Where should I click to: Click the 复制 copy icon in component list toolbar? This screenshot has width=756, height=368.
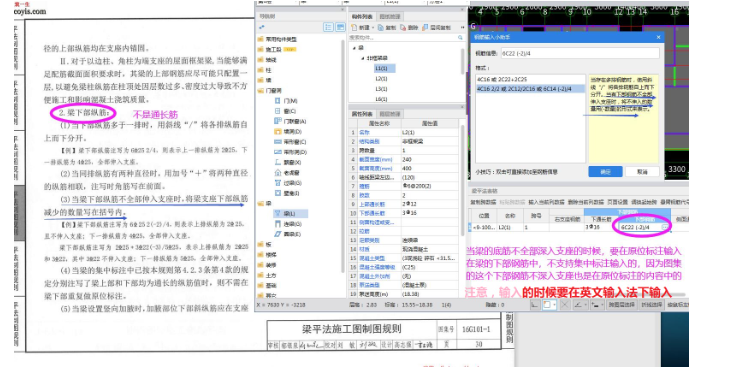380,27
